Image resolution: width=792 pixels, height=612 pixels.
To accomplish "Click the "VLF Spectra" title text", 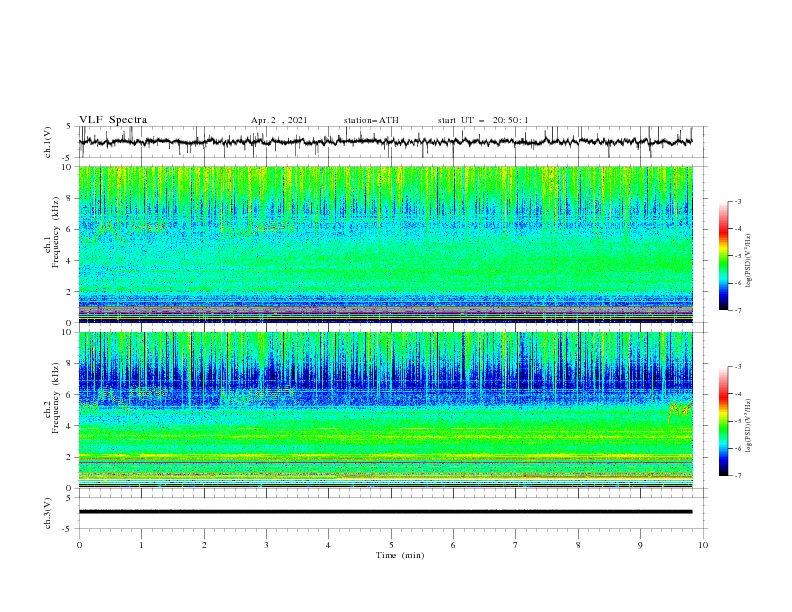I will tap(113, 120).
